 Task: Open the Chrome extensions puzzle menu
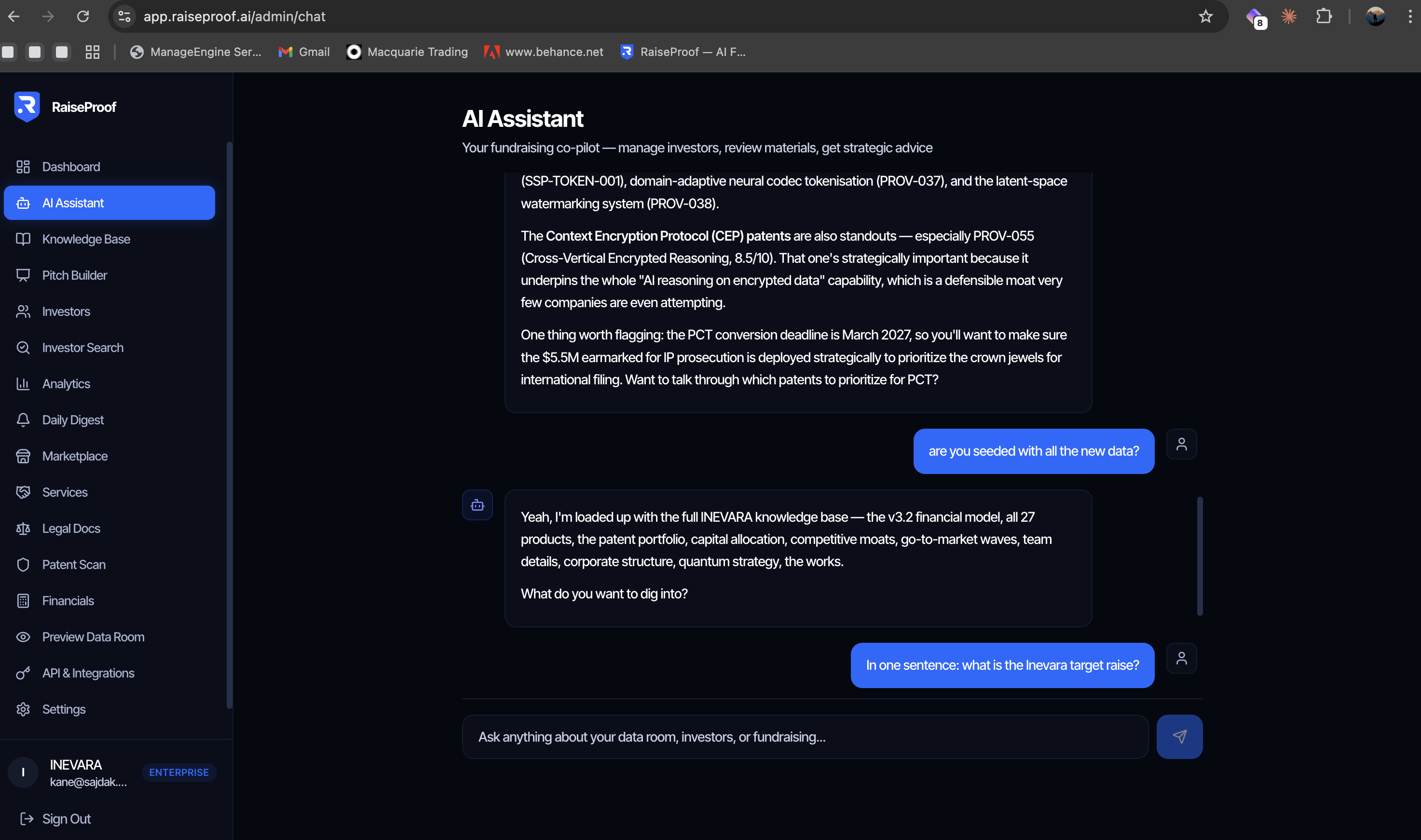1324,16
